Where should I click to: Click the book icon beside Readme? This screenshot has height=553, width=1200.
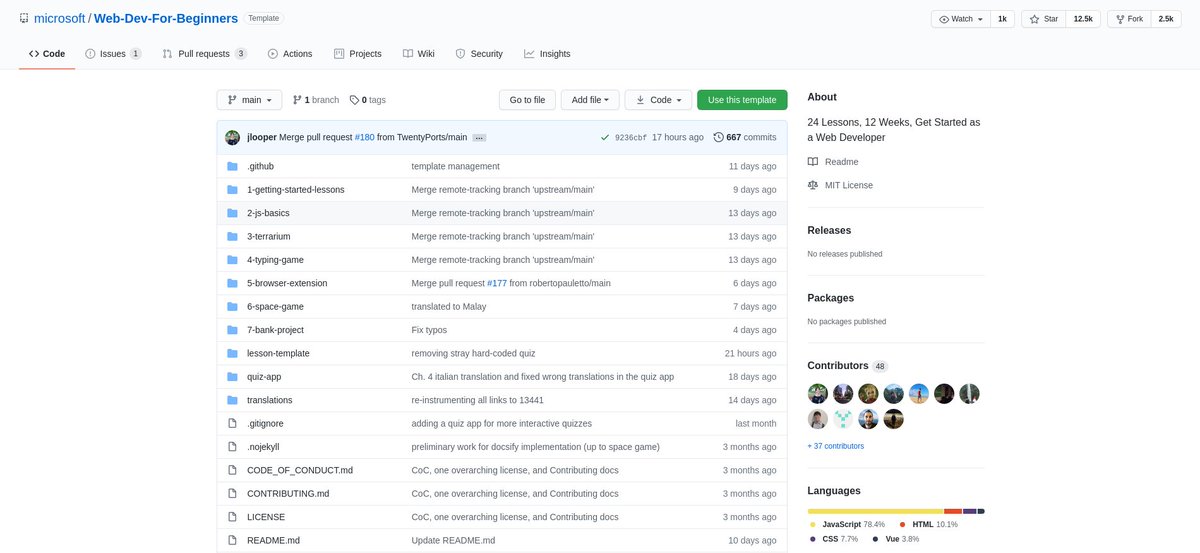coord(813,162)
